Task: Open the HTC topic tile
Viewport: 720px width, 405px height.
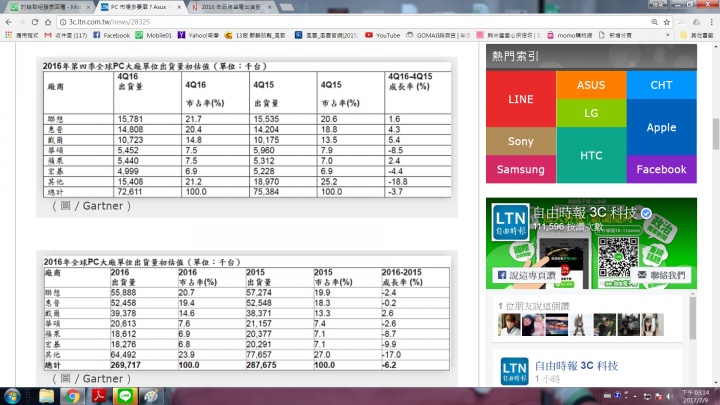Action: click(x=591, y=155)
